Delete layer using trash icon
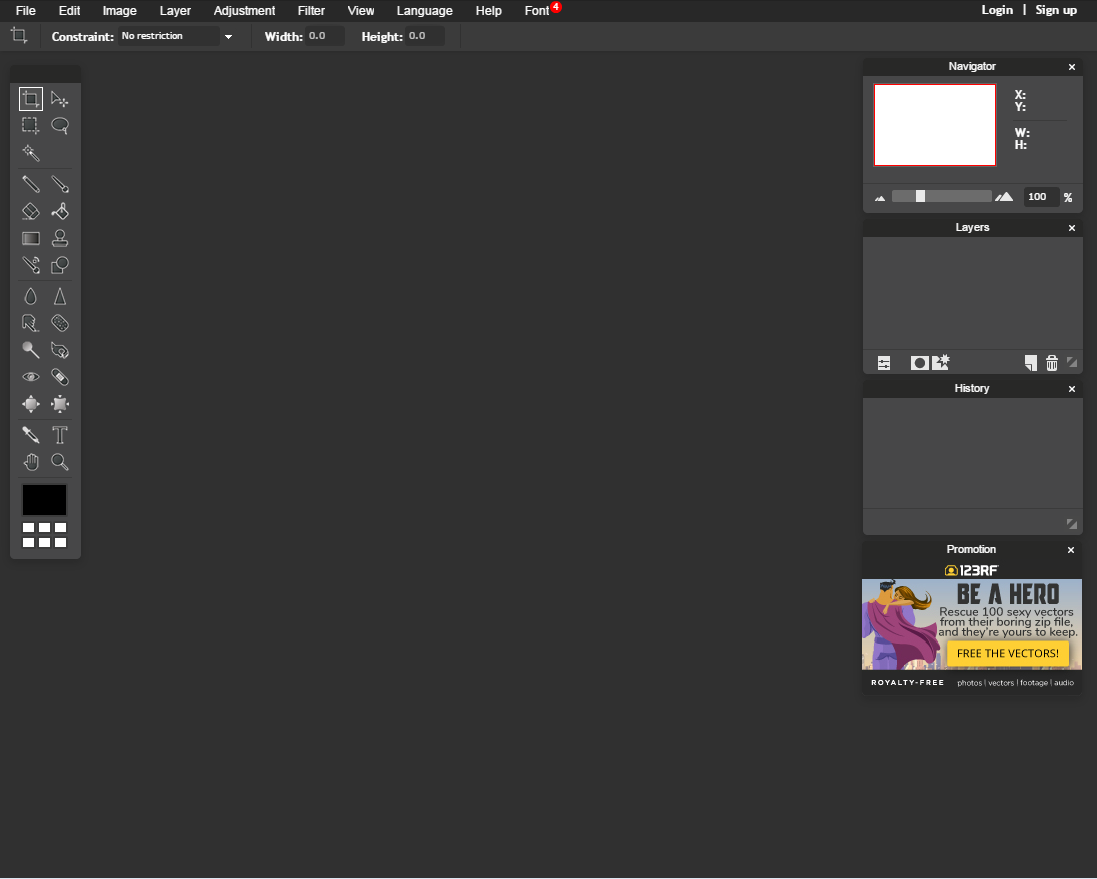 1052,363
